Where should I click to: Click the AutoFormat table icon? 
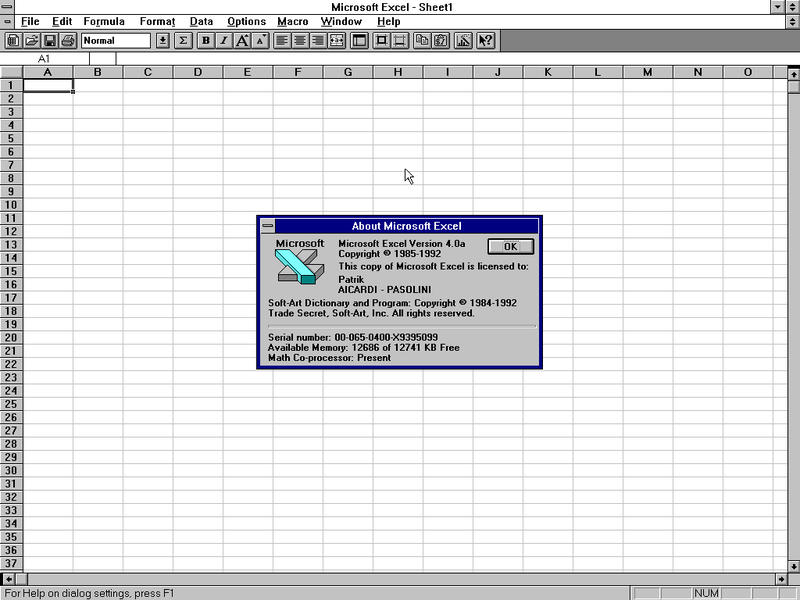point(359,41)
